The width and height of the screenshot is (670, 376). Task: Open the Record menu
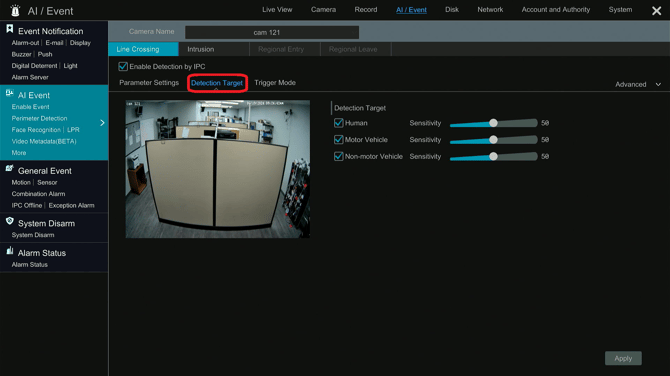pos(366,10)
